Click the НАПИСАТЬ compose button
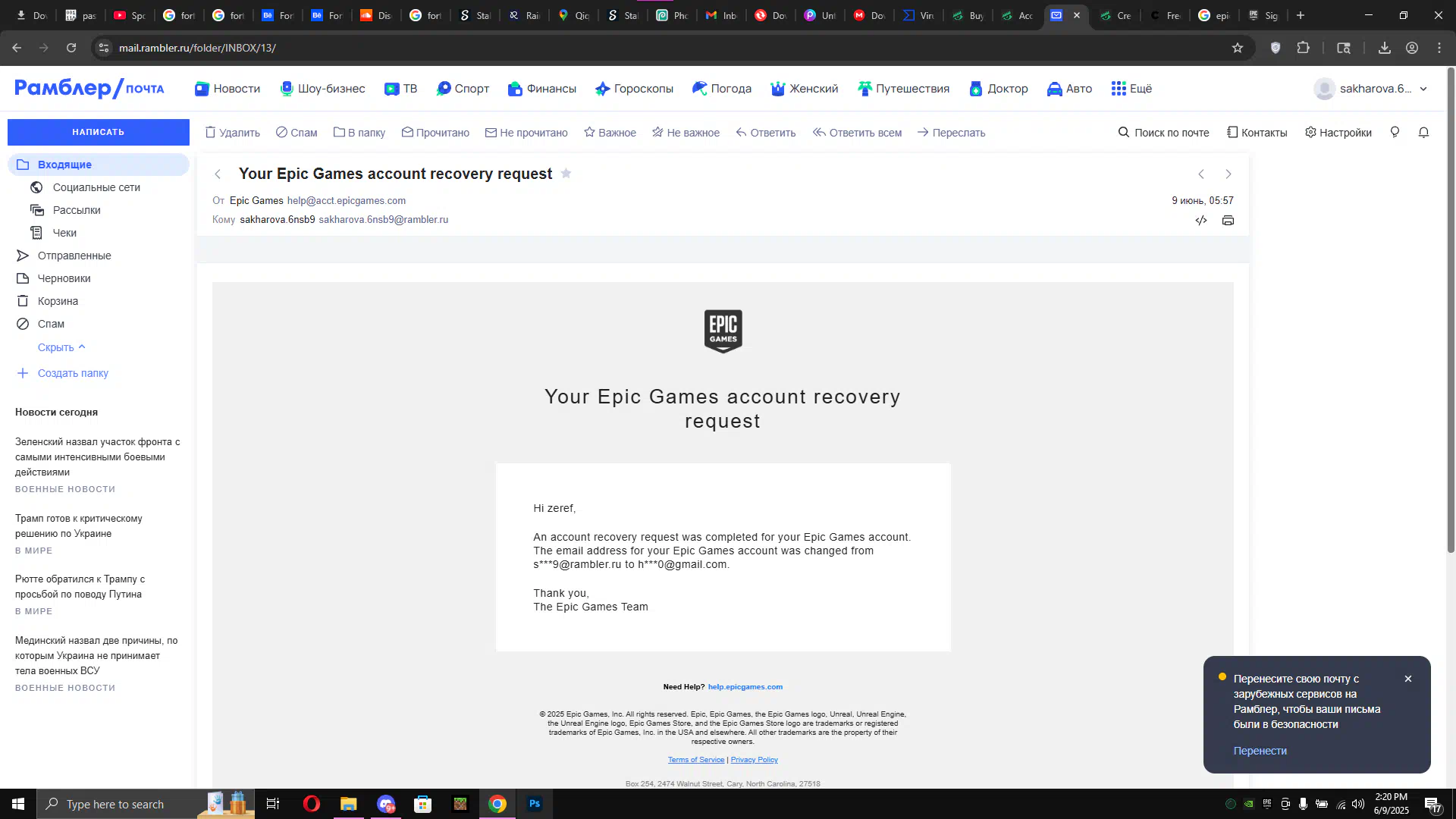The image size is (1456, 819). (99, 132)
